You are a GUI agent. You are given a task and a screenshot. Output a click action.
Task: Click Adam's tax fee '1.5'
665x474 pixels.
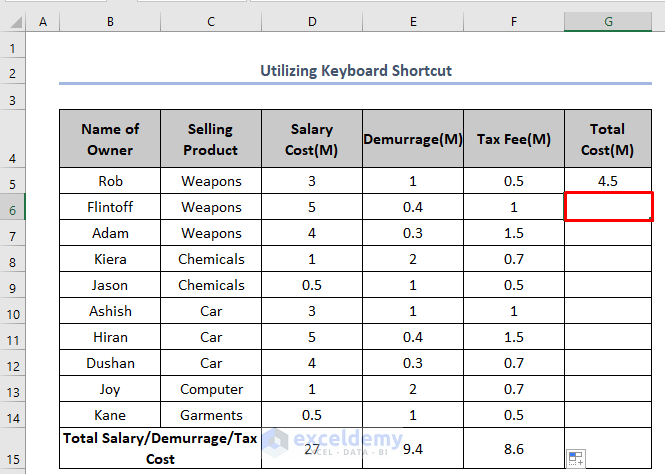point(514,233)
